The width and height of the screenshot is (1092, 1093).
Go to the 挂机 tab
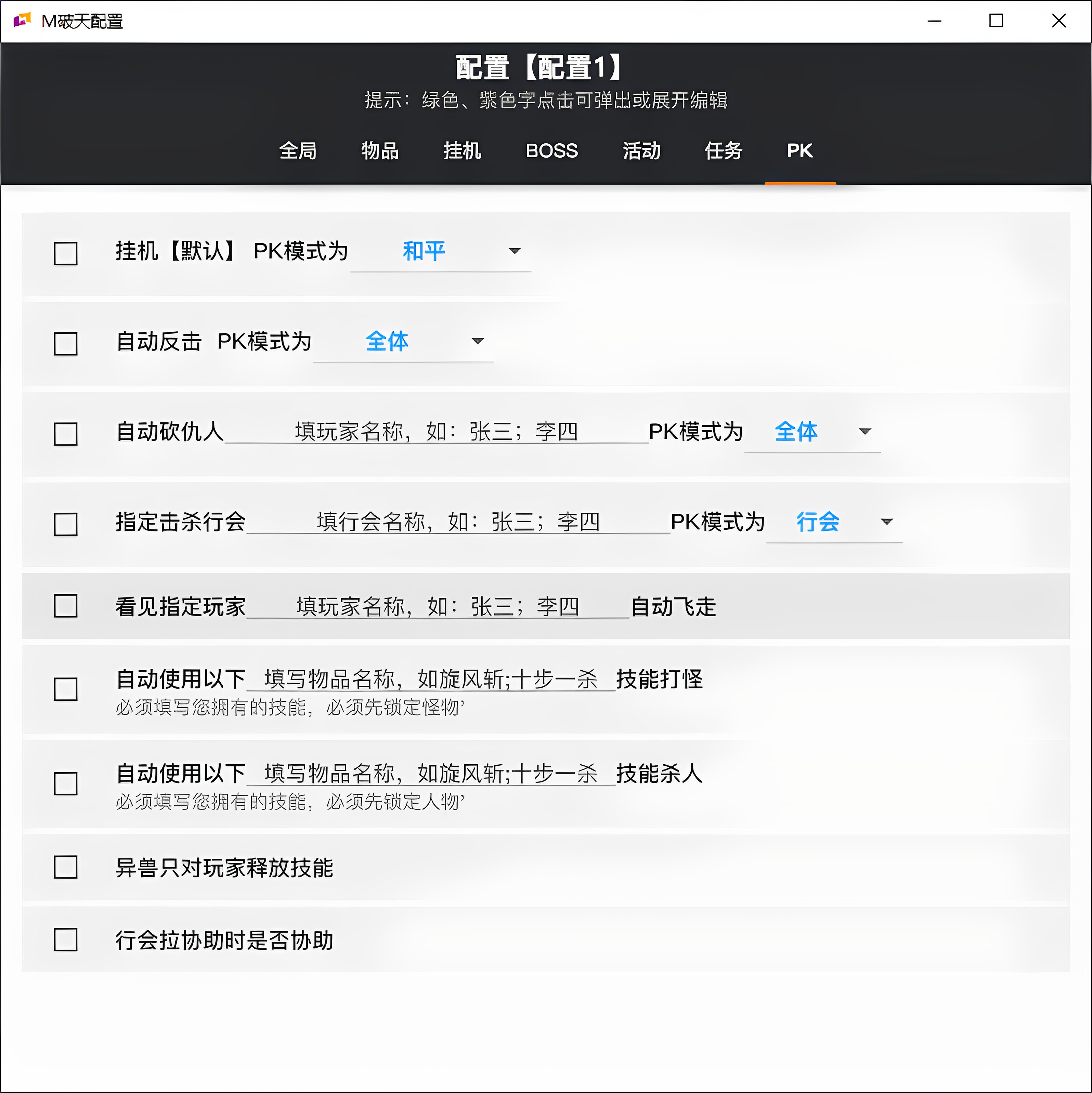point(462,151)
